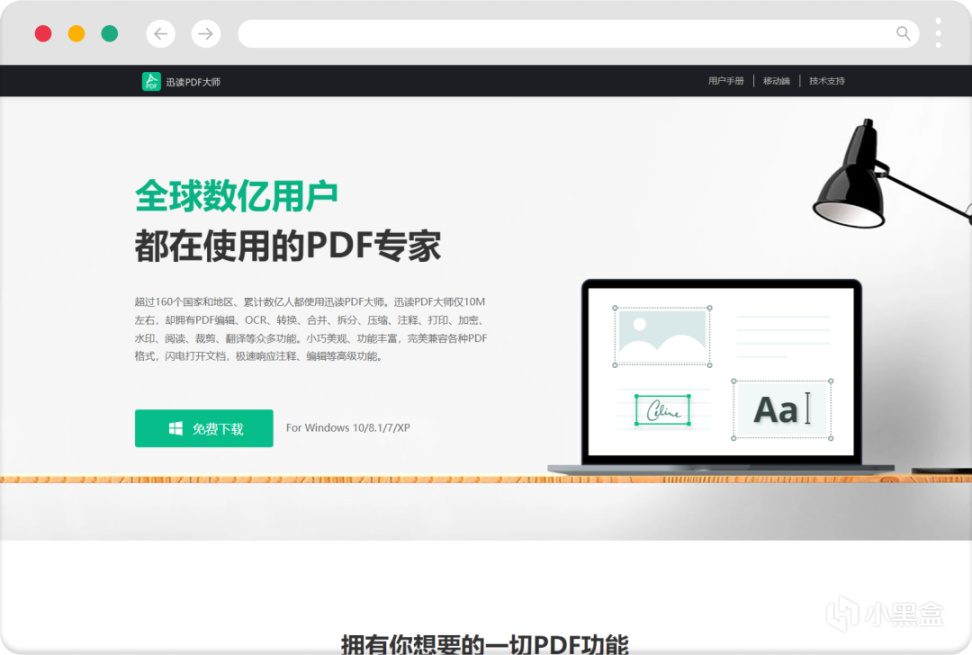This screenshot has width=972, height=655.
Task: Open the 技术支持 menu link
Action: coord(826,81)
